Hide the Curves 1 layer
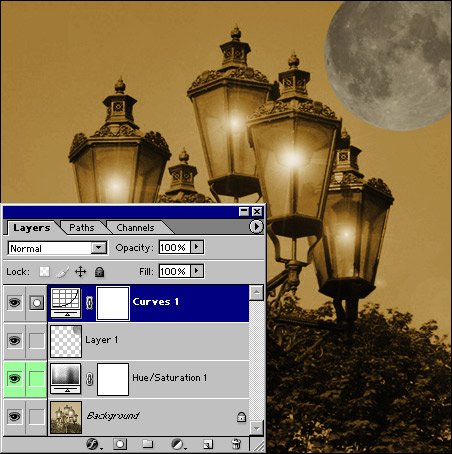 (x=14, y=303)
